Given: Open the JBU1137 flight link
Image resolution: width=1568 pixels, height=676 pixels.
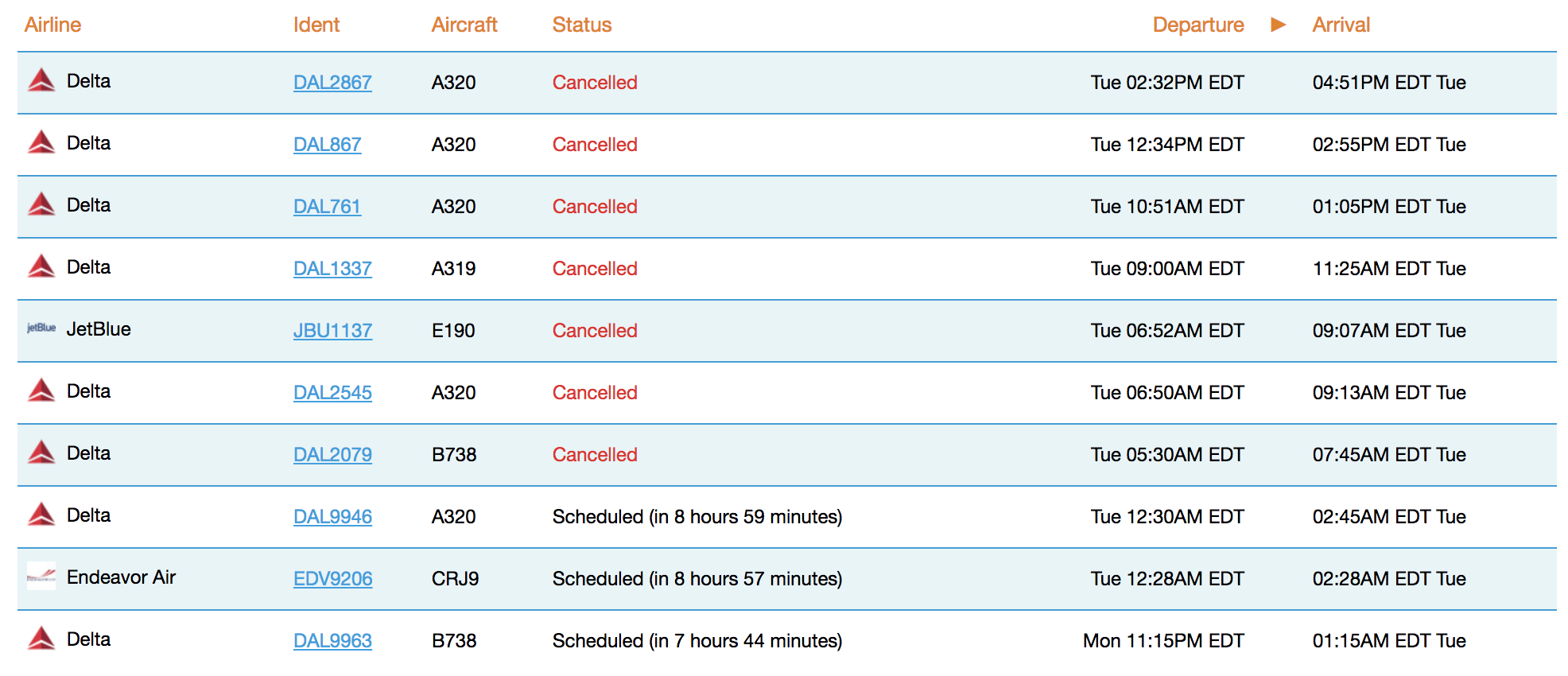Looking at the screenshot, I should [332, 330].
